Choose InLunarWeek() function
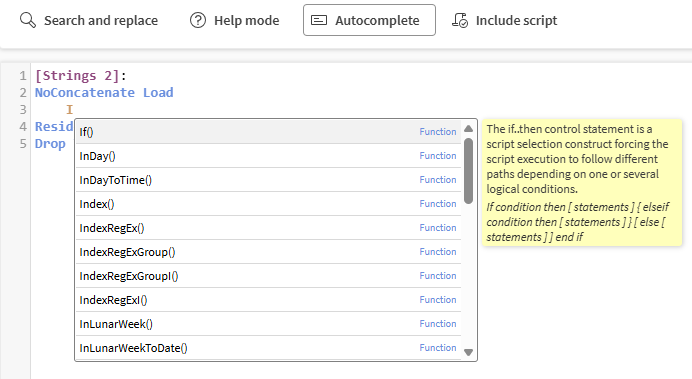The height and width of the screenshot is (379, 692). (268, 324)
